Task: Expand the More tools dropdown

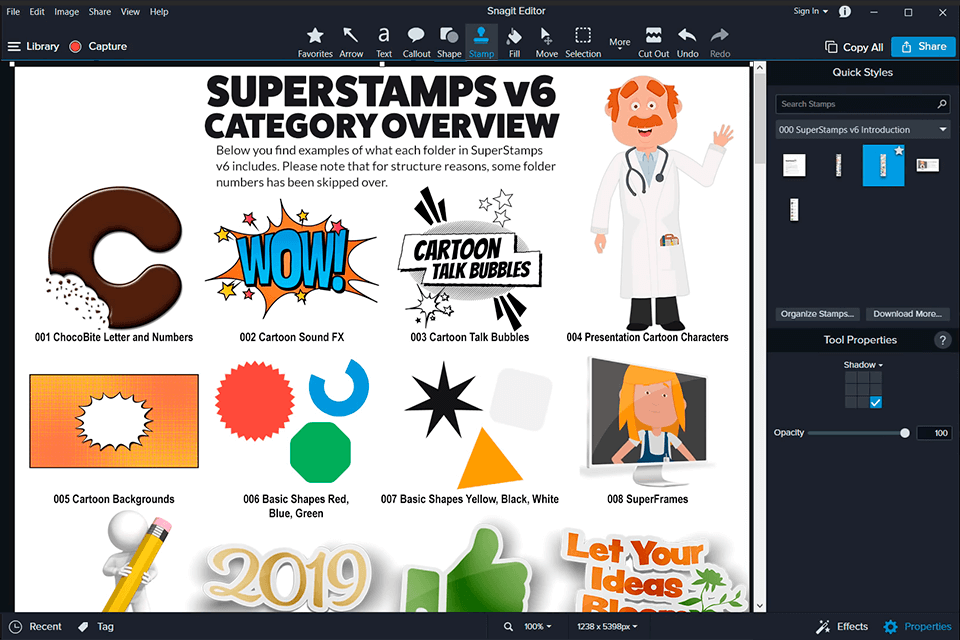Action: tap(620, 43)
